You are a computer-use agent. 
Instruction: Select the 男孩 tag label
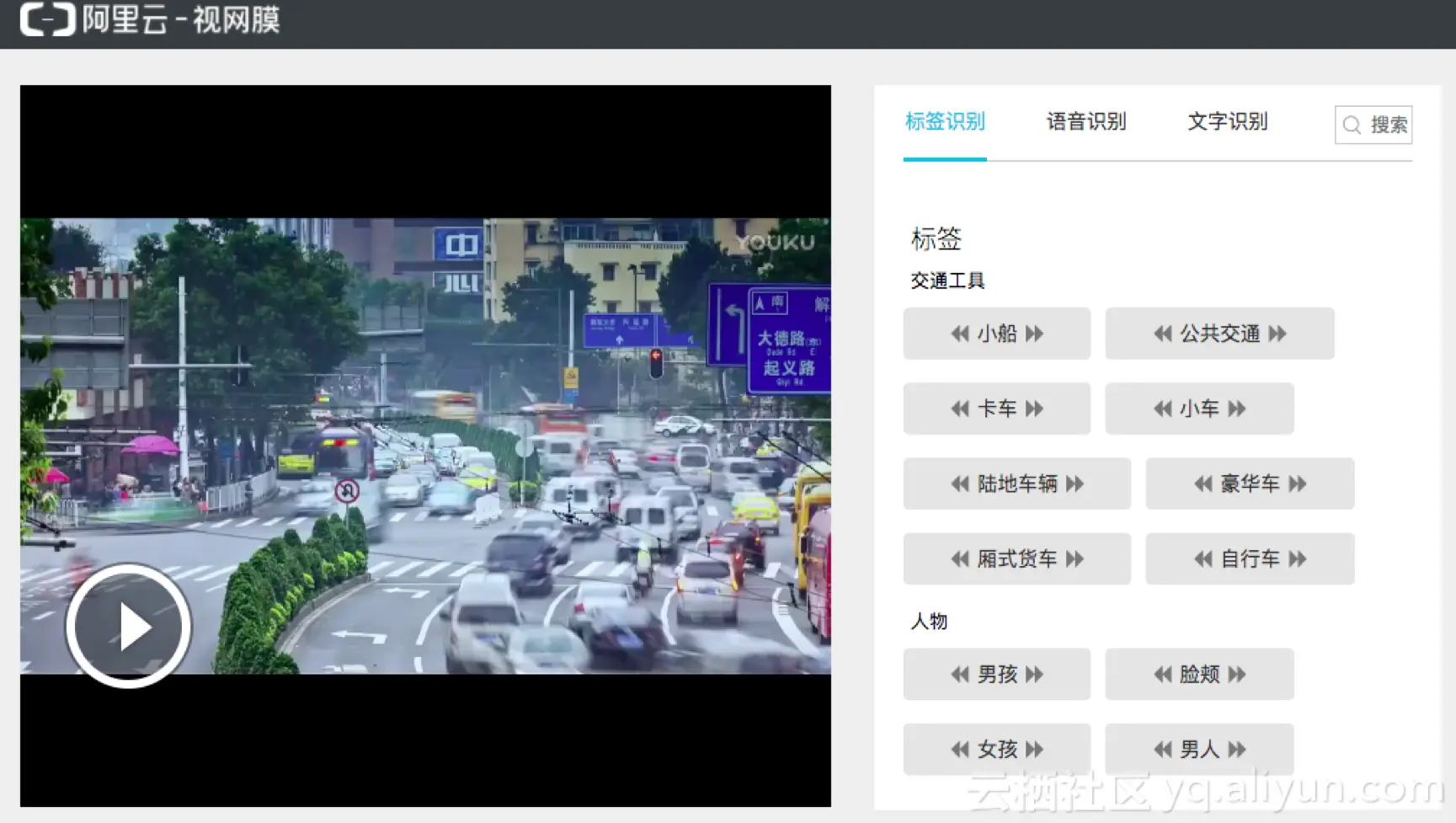pyautogui.click(x=997, y=674)
